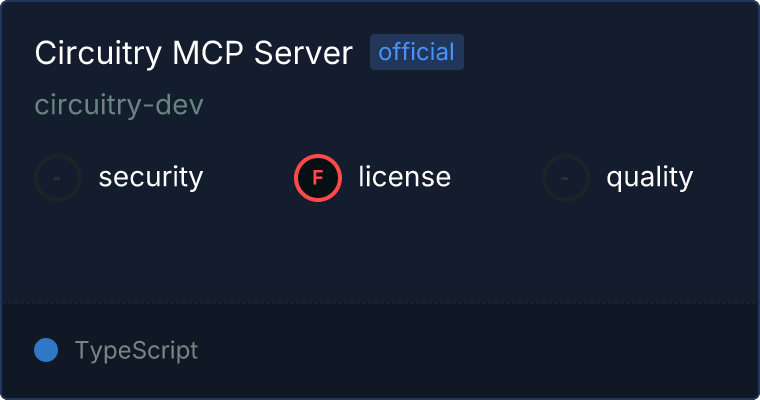Click the official badge

click(x=417, y=52)
